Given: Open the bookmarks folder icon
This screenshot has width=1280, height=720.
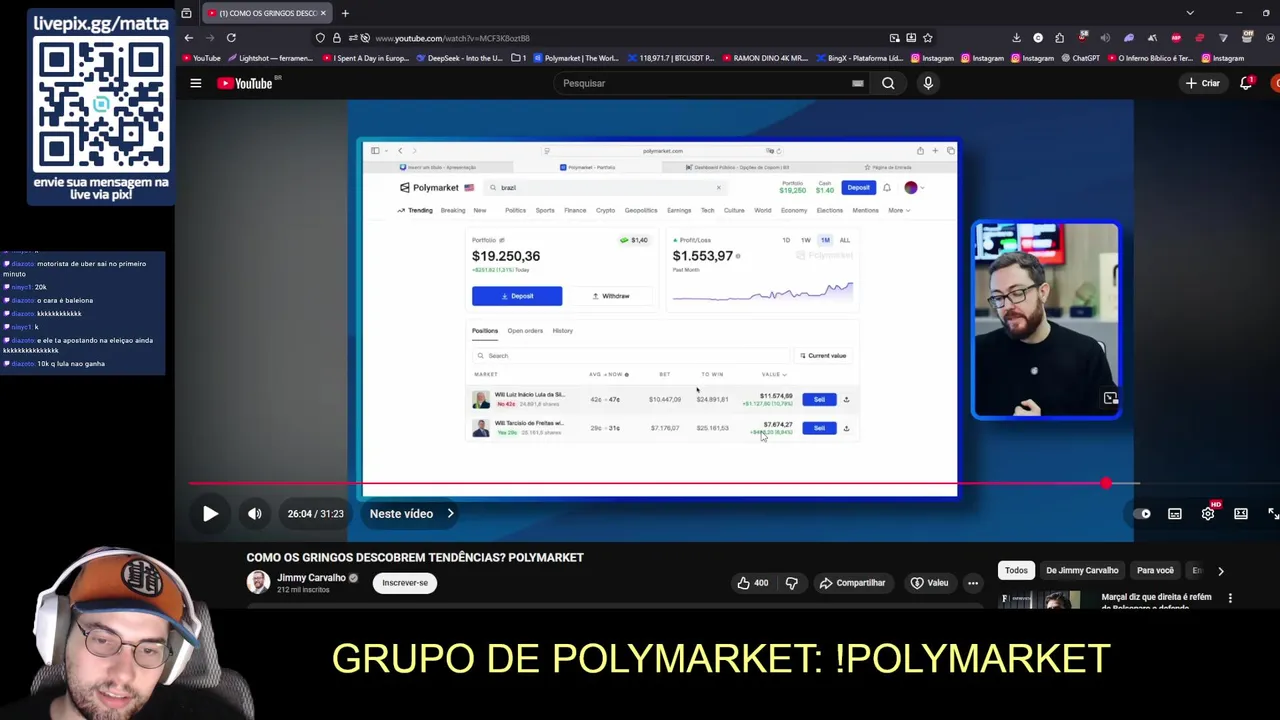Looking at the screenshot, I should click(x=518, y=58).
